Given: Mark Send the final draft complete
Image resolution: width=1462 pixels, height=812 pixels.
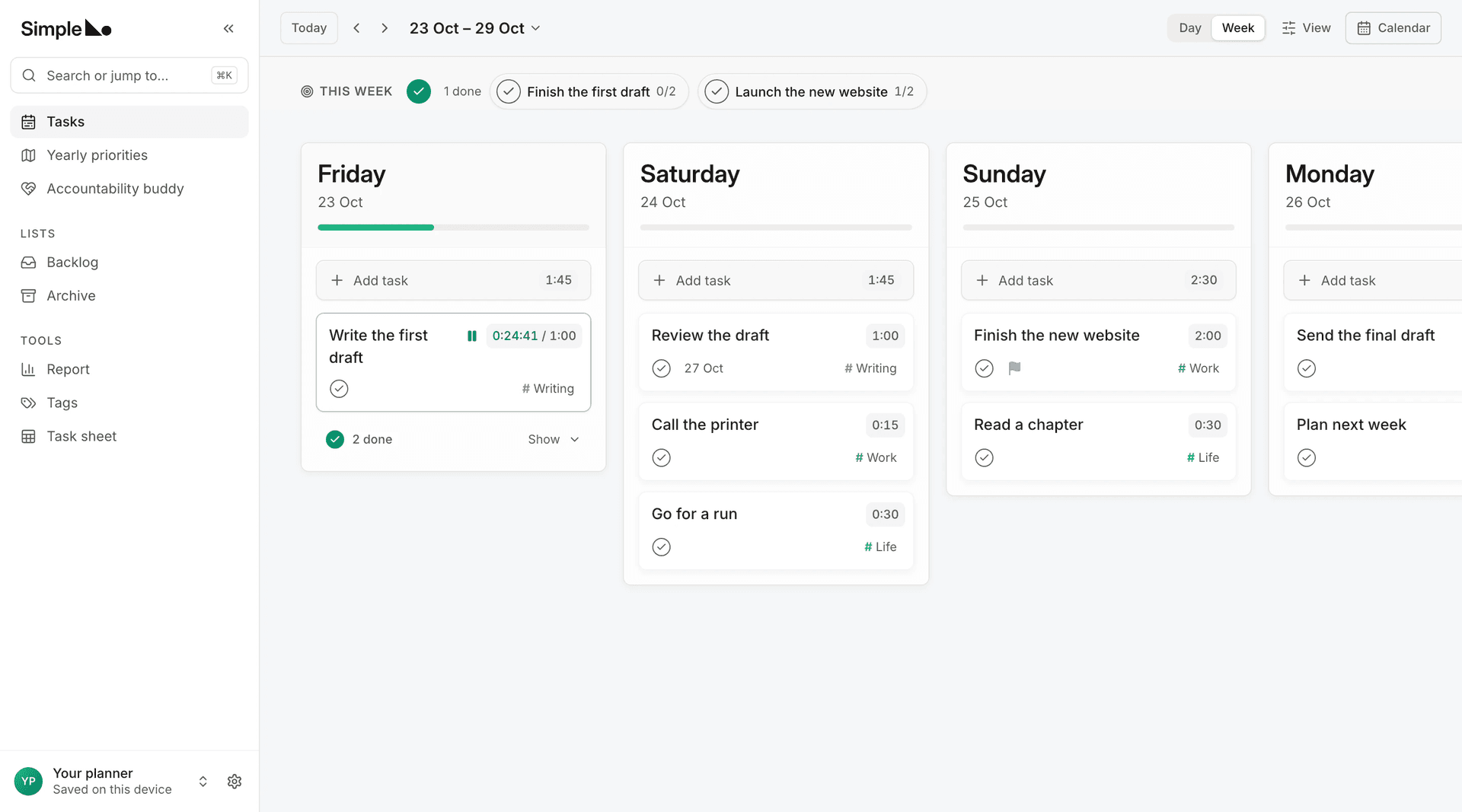Looking at the screenshot, I should pos(1307,368).
